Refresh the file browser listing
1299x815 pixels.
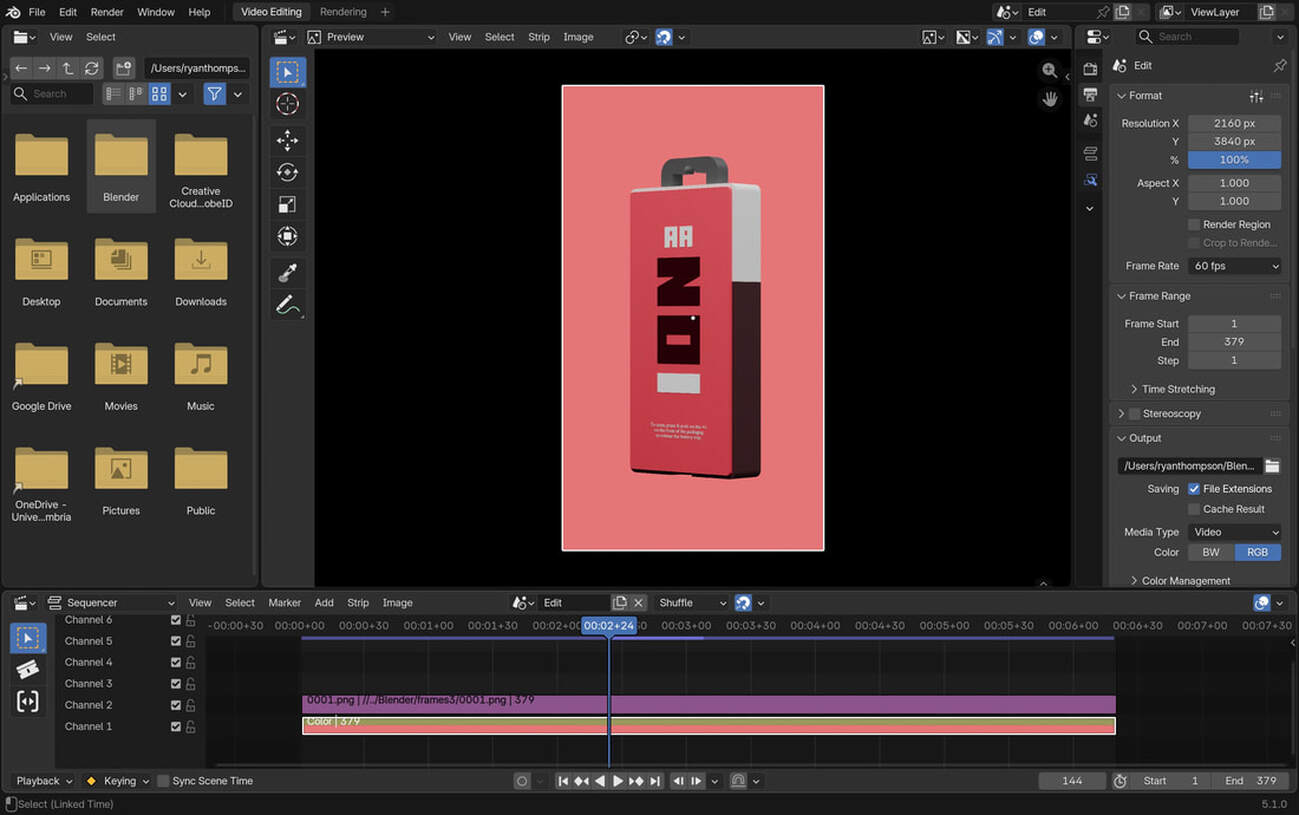pos(92,68)
